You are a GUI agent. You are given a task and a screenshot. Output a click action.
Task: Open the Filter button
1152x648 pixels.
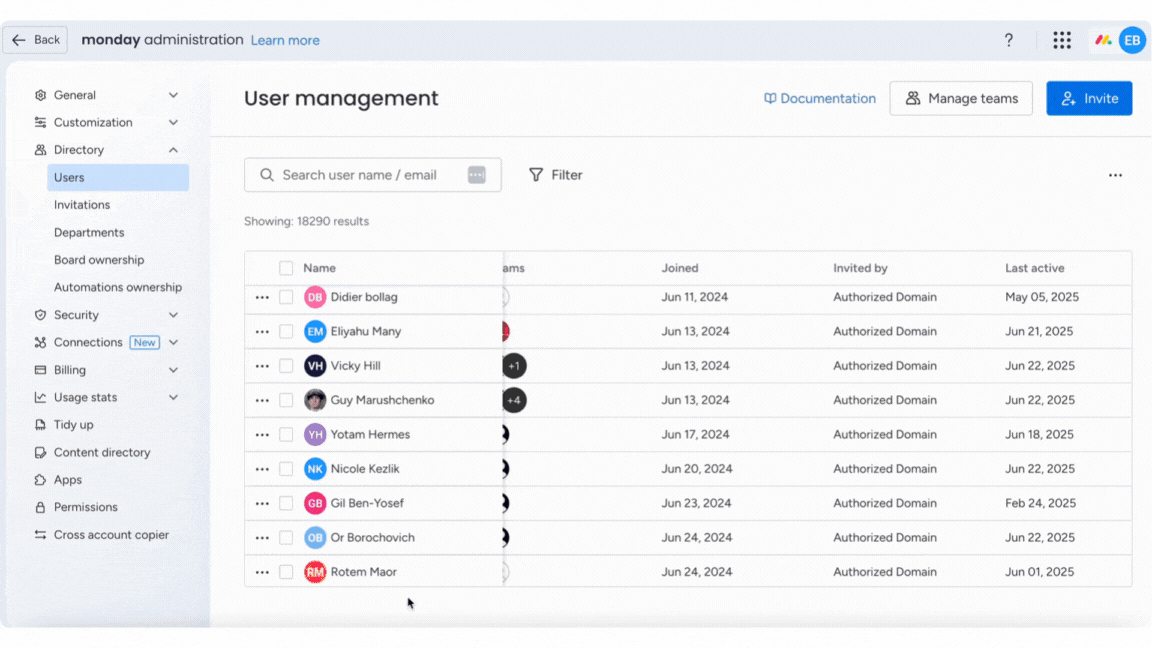pos(555,175)
